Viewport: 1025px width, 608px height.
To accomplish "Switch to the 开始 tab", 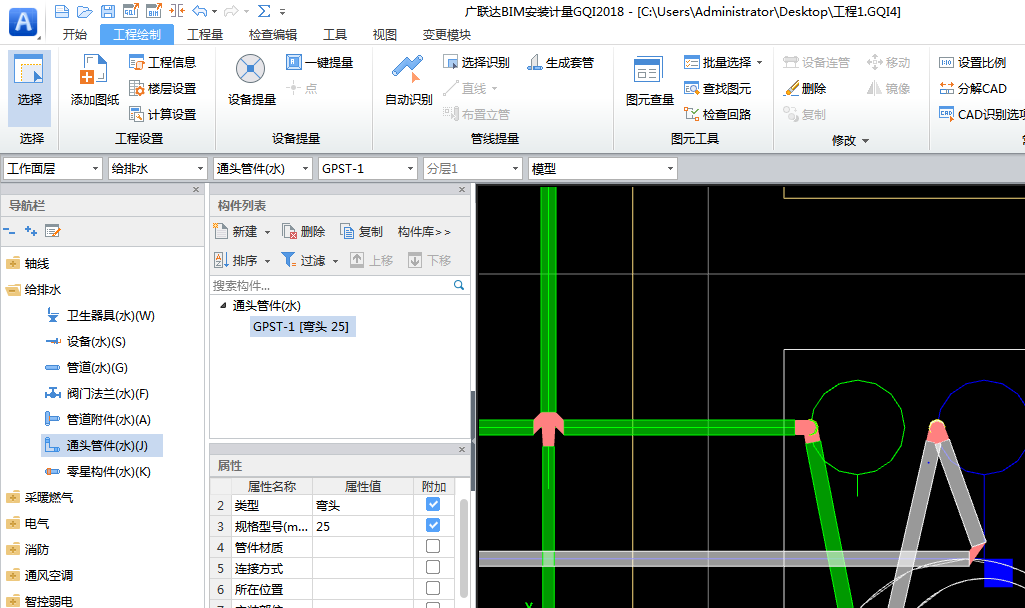I will tap(75, 35).
